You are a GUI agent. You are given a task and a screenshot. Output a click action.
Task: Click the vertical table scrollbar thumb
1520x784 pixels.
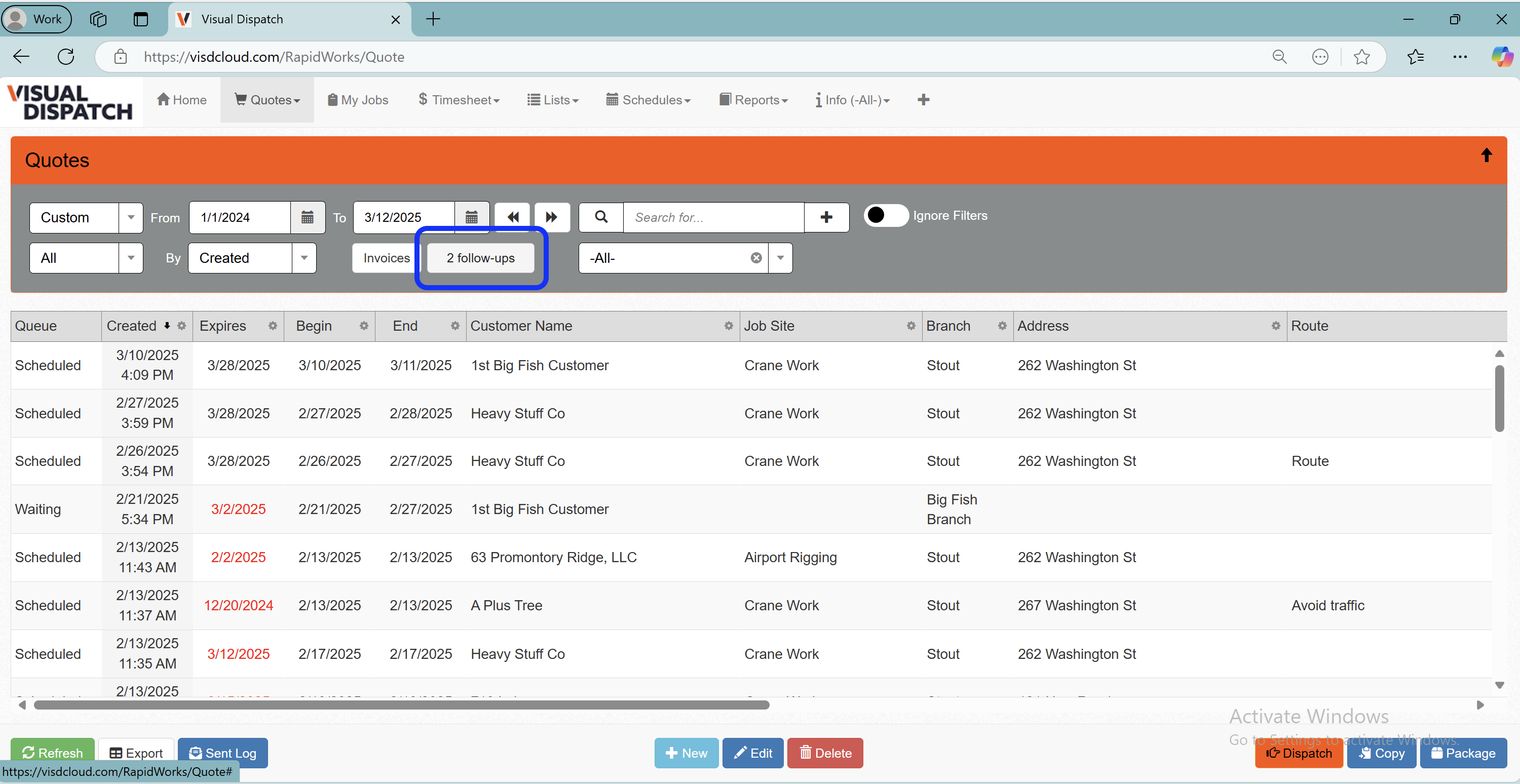(x=1499, y=398)
